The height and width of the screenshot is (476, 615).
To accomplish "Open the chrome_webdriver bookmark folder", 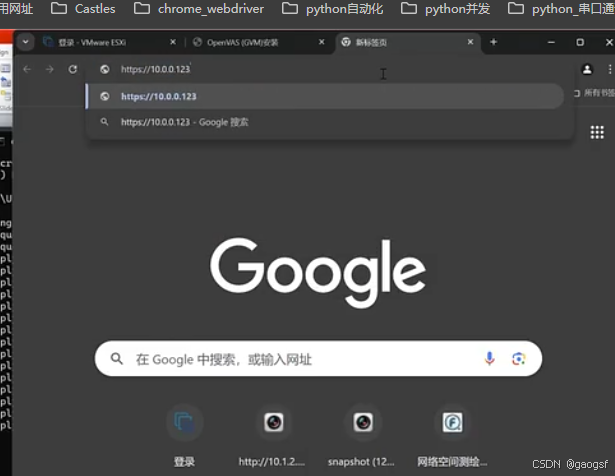I will click(199, 9).
